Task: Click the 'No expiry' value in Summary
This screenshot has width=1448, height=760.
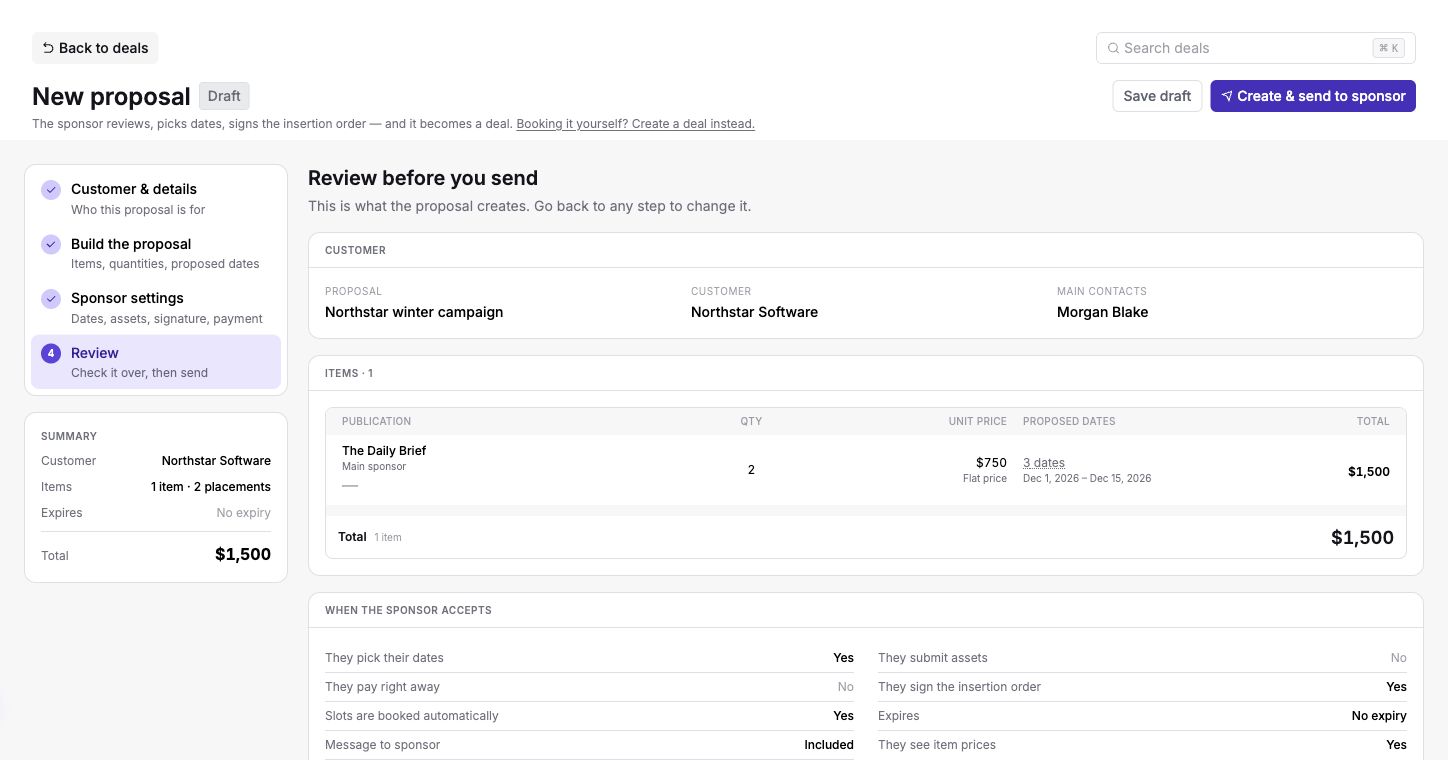Action: [244, 513]
